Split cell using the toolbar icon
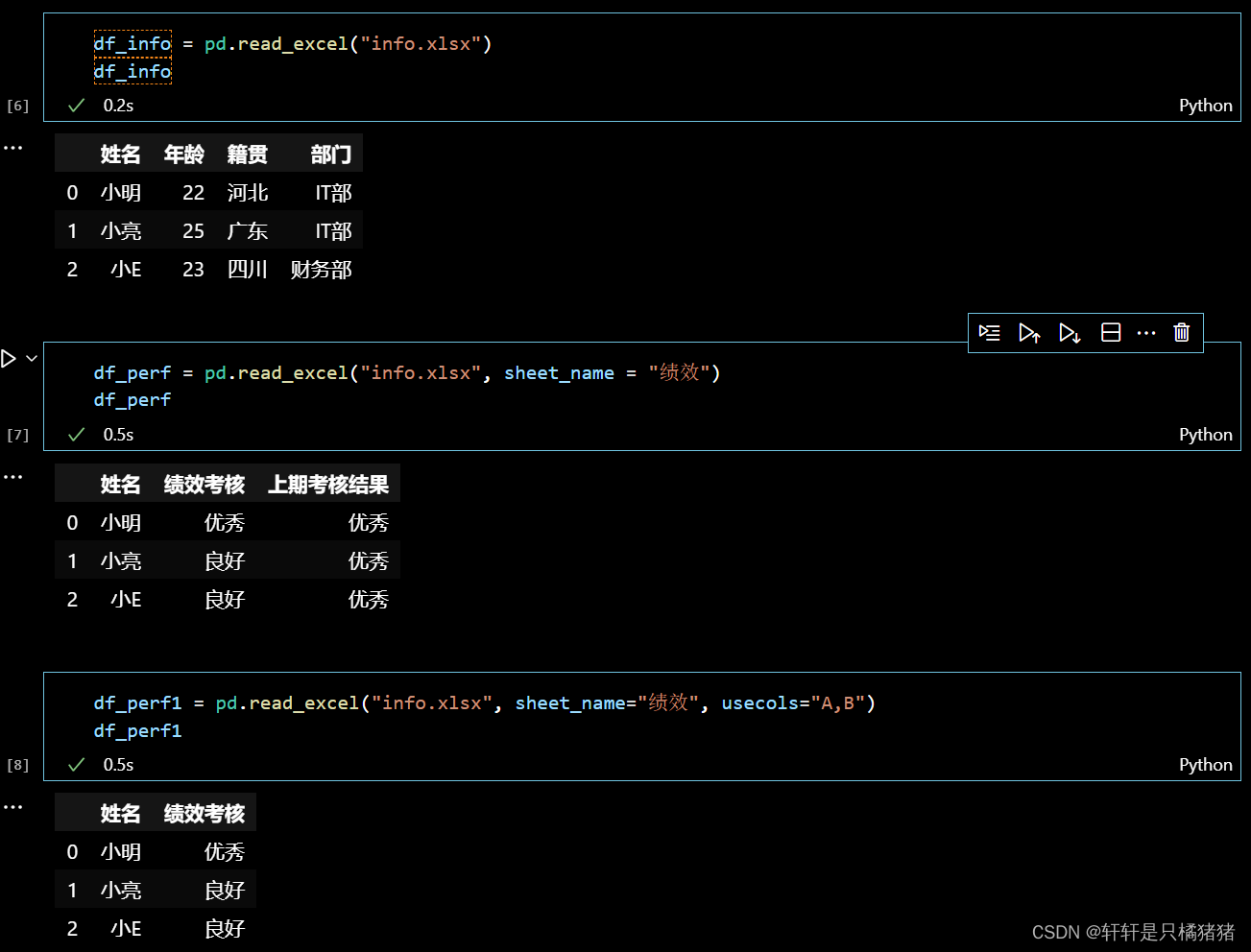 pyautogui.click(x=1111, y=333)
